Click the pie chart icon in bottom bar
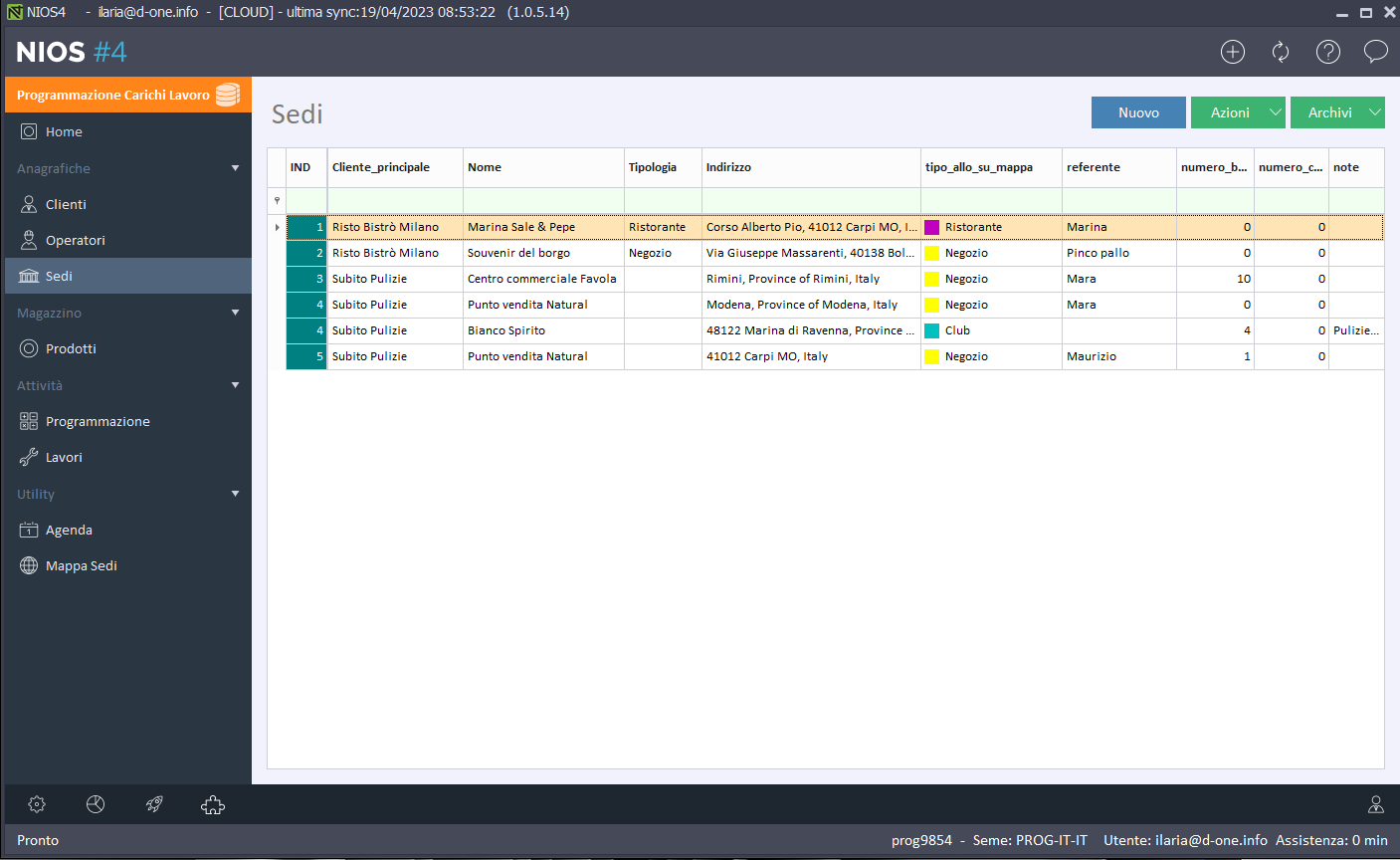The width and height of the screenshot is (1400, 860). click(x=96, y=804)
